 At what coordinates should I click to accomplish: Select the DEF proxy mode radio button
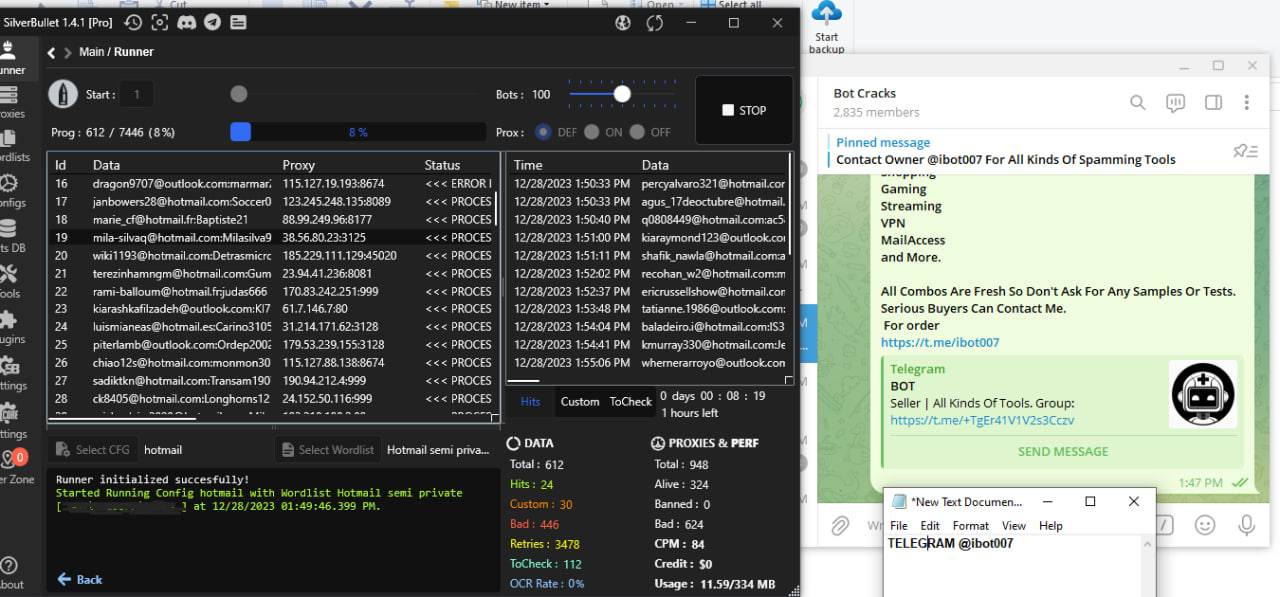coord(543,132)
